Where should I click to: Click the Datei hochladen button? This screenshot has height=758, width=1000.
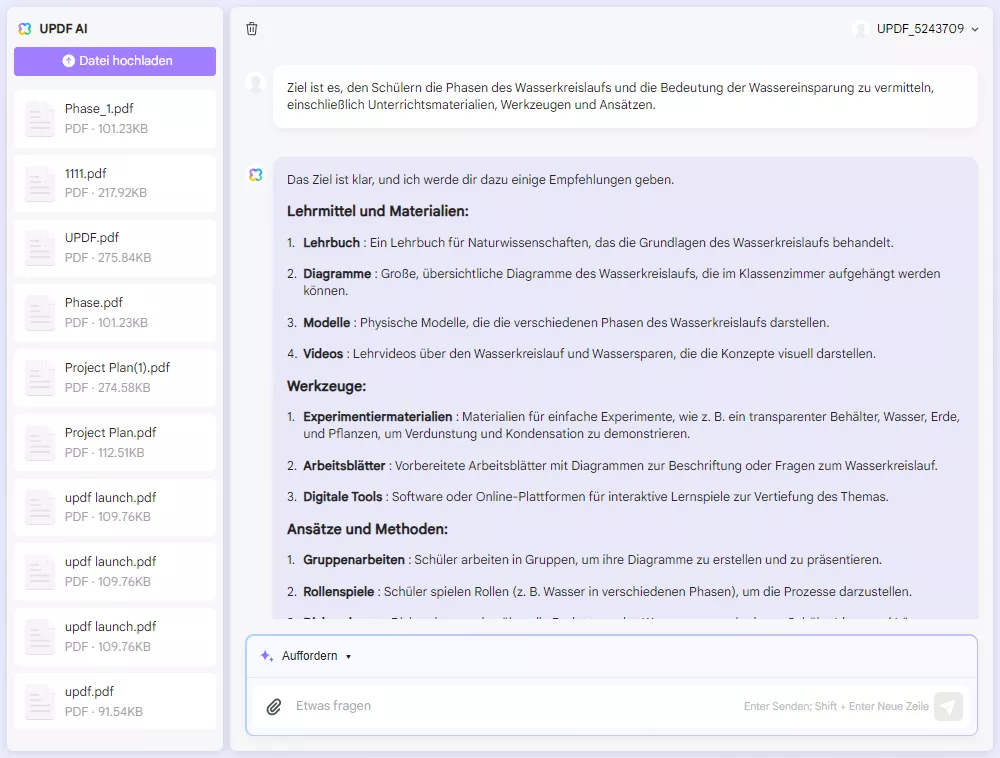coord(115,61)
